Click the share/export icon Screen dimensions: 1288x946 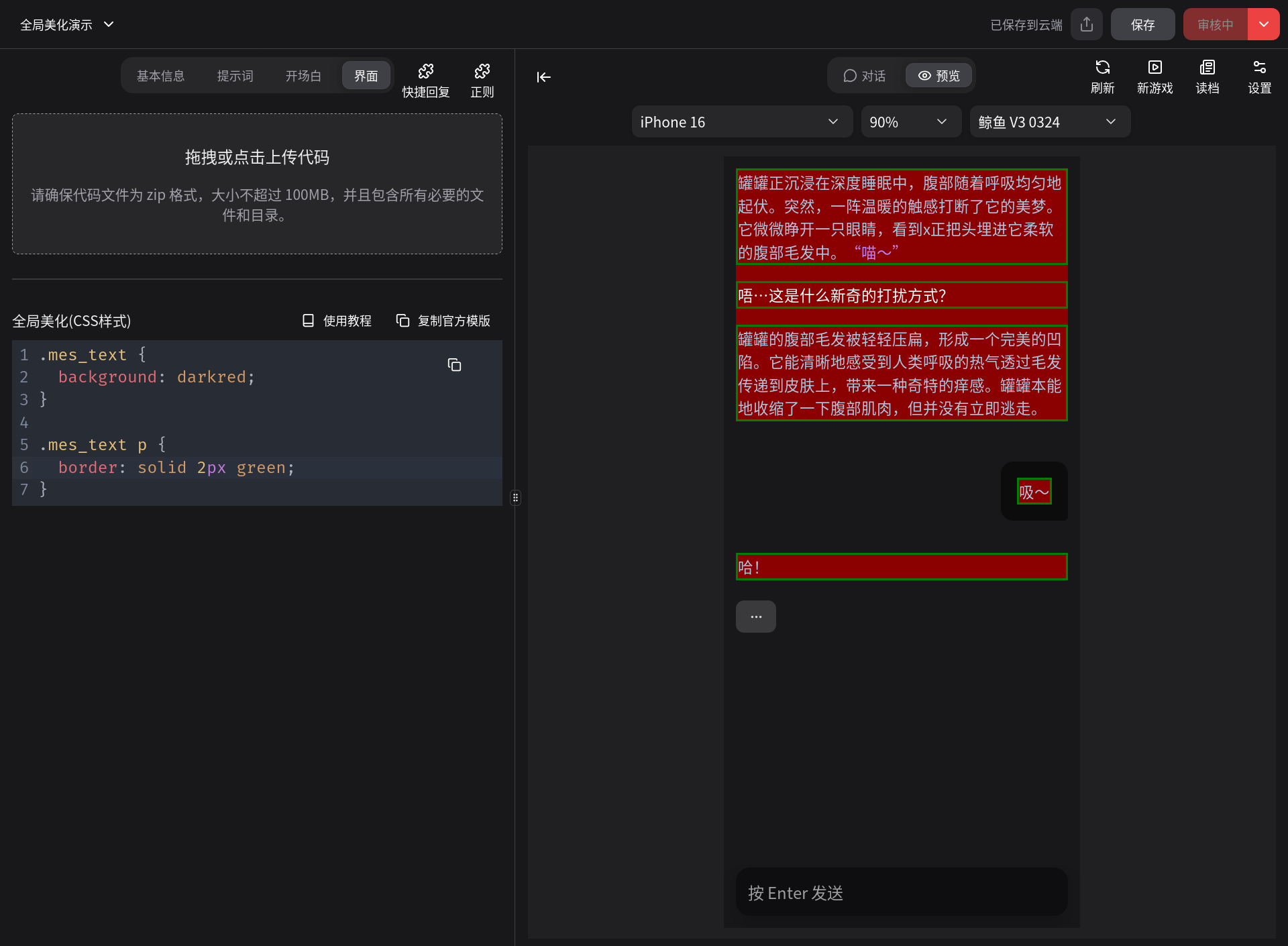1087,25
